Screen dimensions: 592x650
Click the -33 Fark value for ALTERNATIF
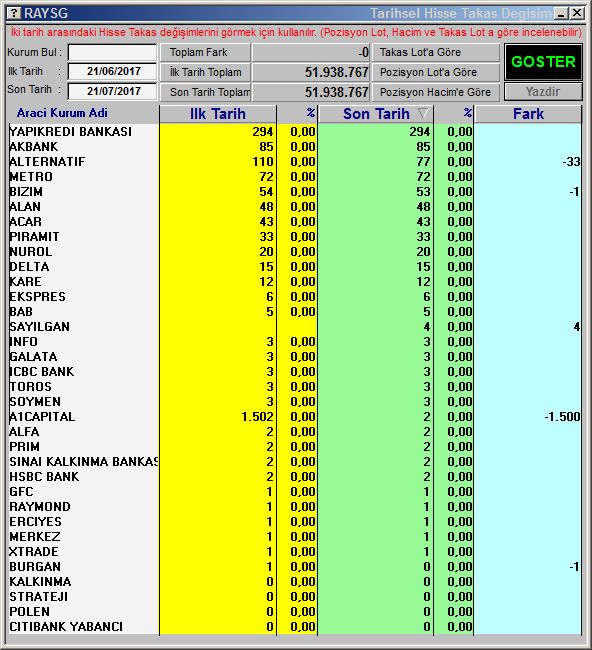coord(572,162)
